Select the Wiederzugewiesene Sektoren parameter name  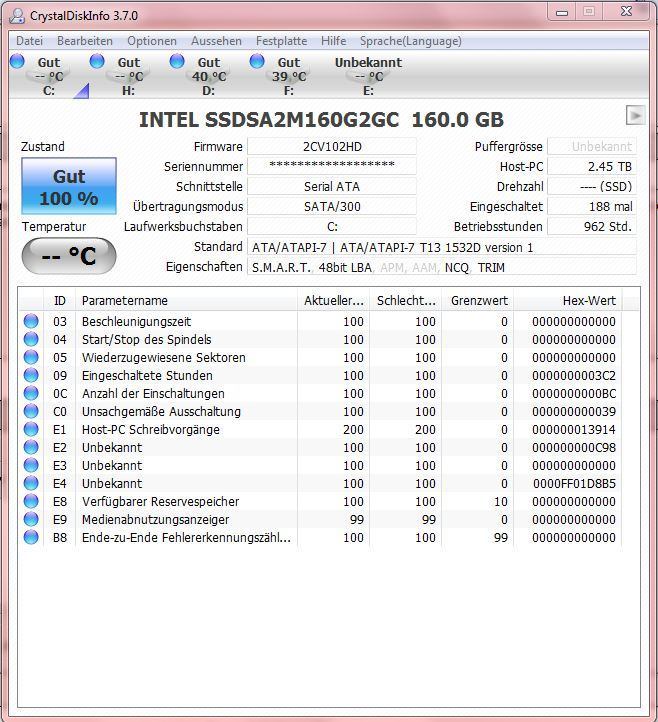[163, 357]
